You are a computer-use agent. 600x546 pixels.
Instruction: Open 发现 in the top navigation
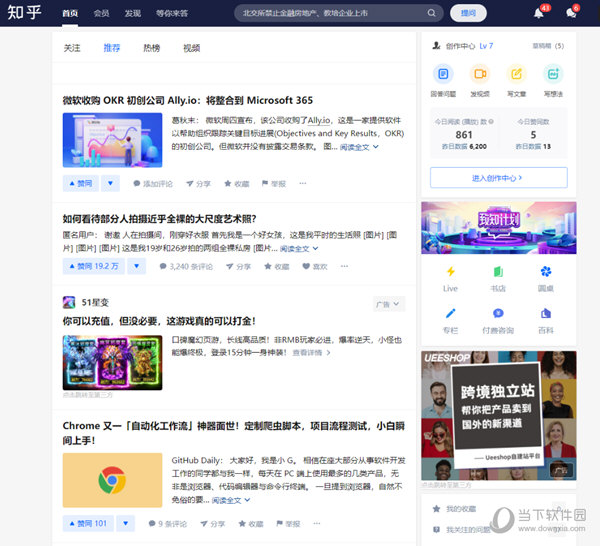[133, 13]
